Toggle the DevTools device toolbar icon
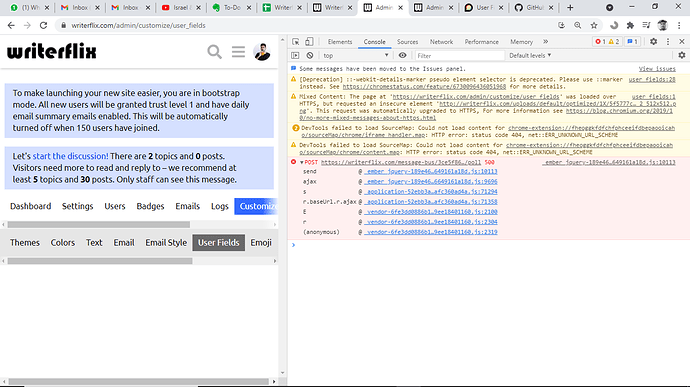Screen dimensions: 690x387 [309, 42]
